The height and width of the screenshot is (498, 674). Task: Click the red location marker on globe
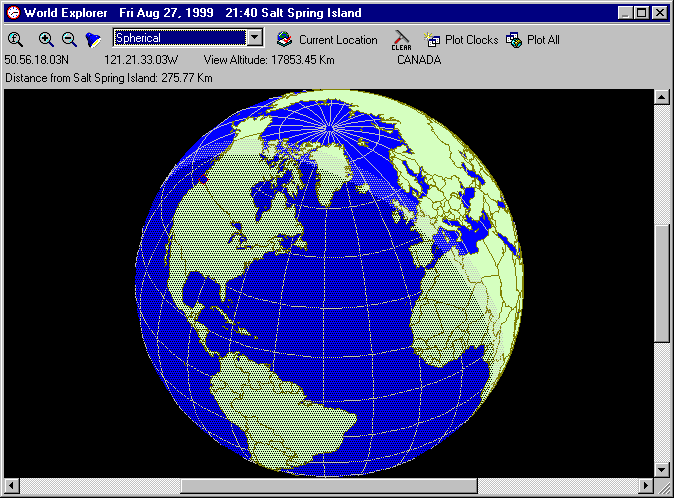click(x=203, y=179)
